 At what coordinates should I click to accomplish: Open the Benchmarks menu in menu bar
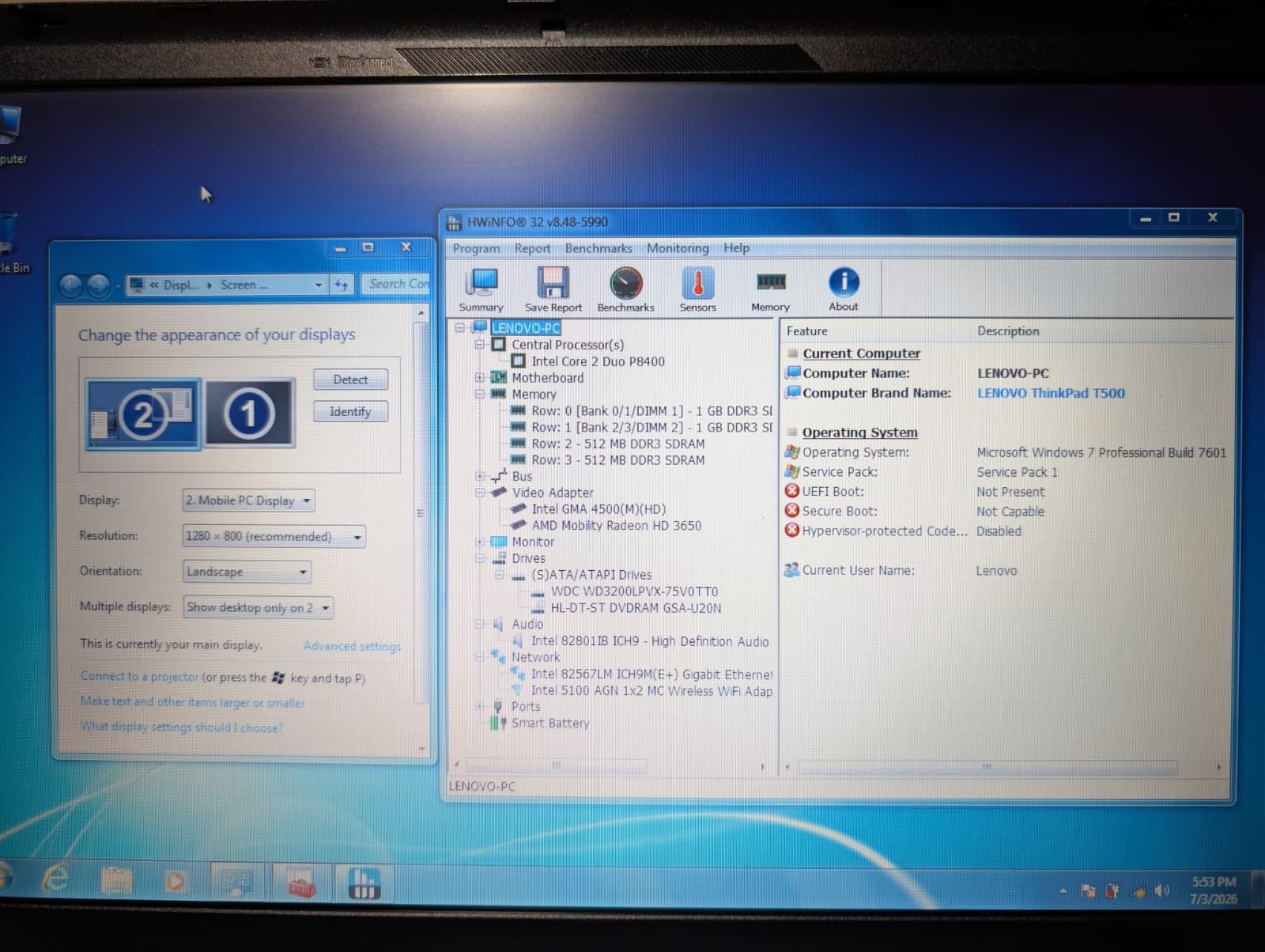coord(599,248)
